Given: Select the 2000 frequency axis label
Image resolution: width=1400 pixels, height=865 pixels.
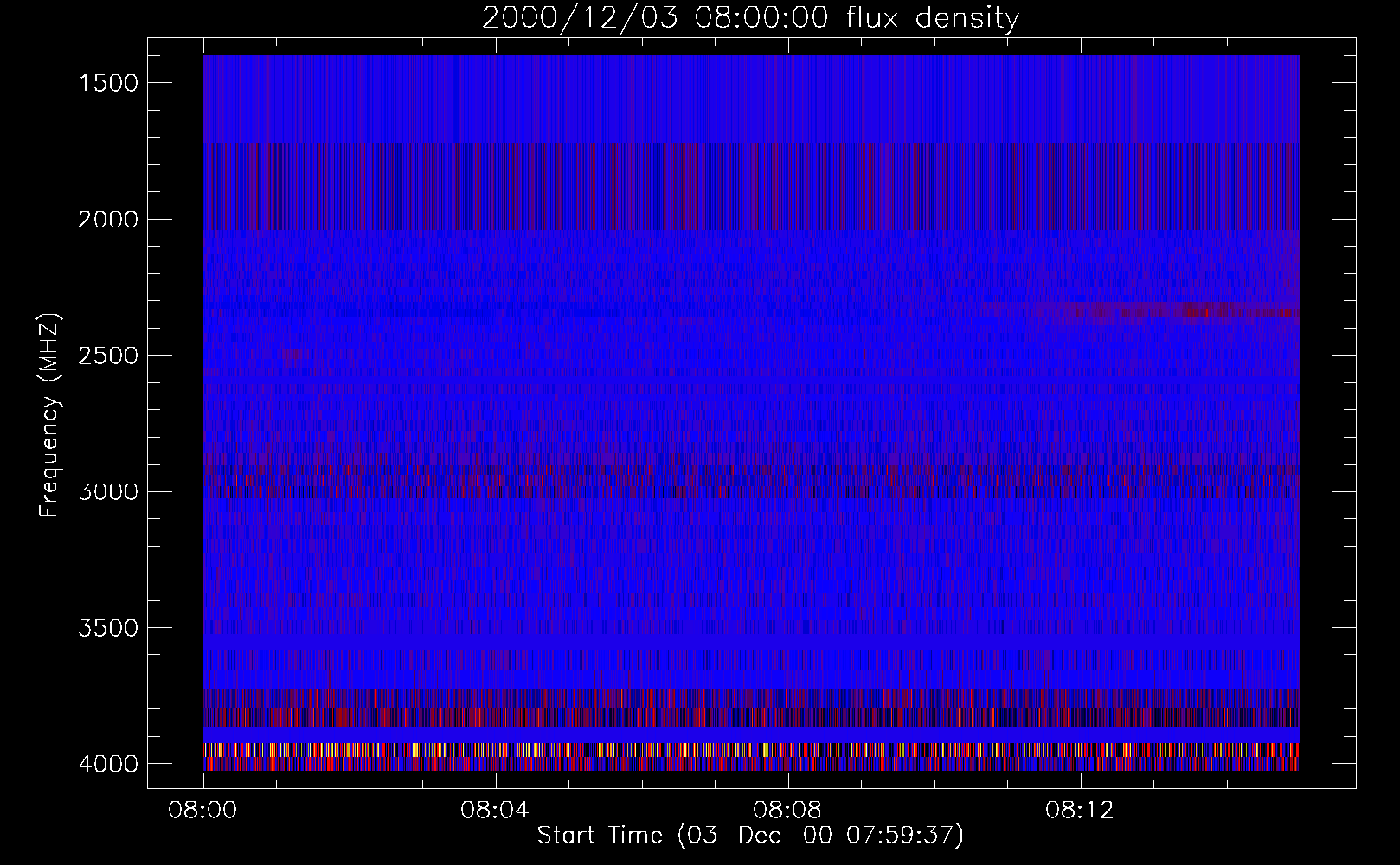Looking at the screenshot, I should [x=108, y=220].
